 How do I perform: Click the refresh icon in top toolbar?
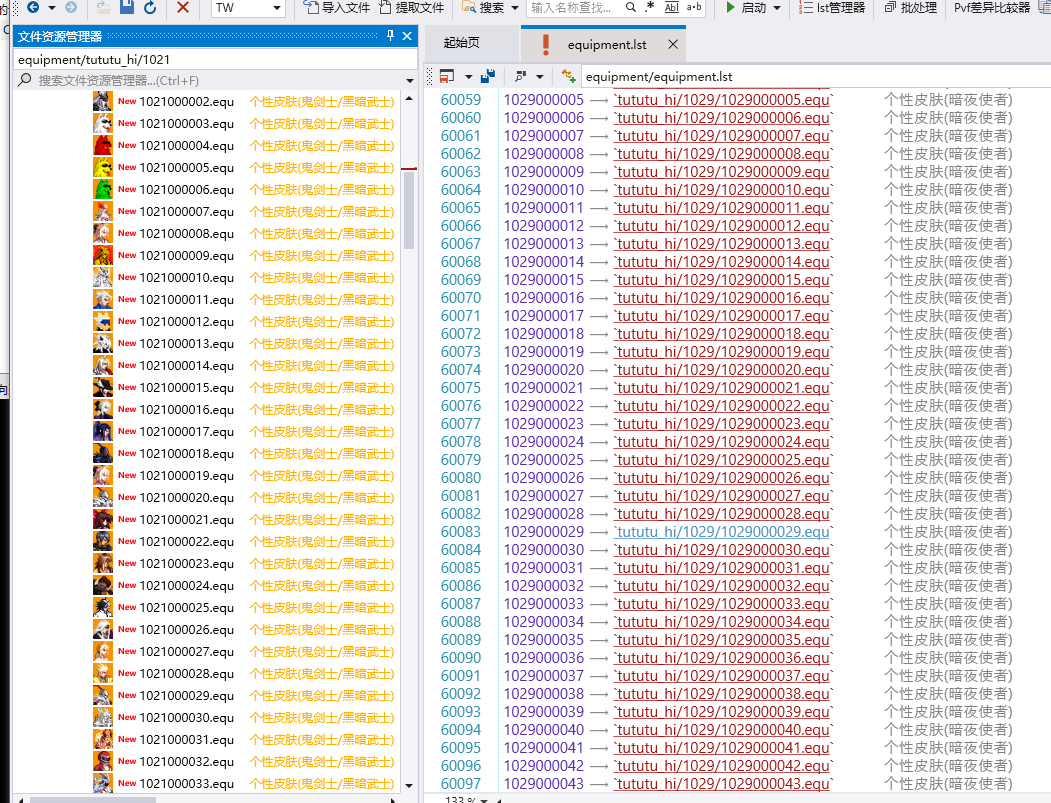tap(150, 8)
